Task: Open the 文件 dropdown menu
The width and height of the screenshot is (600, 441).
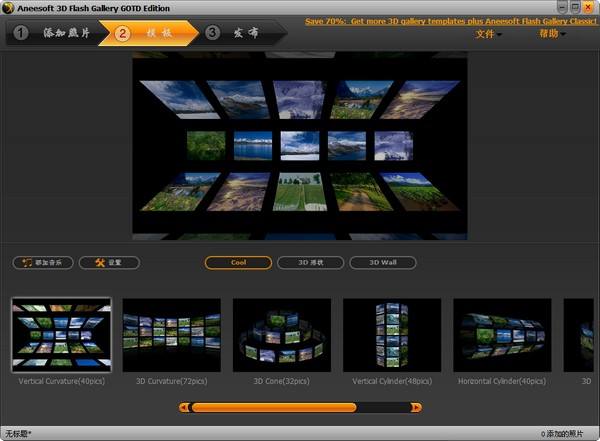Action: tap(488, 34)
